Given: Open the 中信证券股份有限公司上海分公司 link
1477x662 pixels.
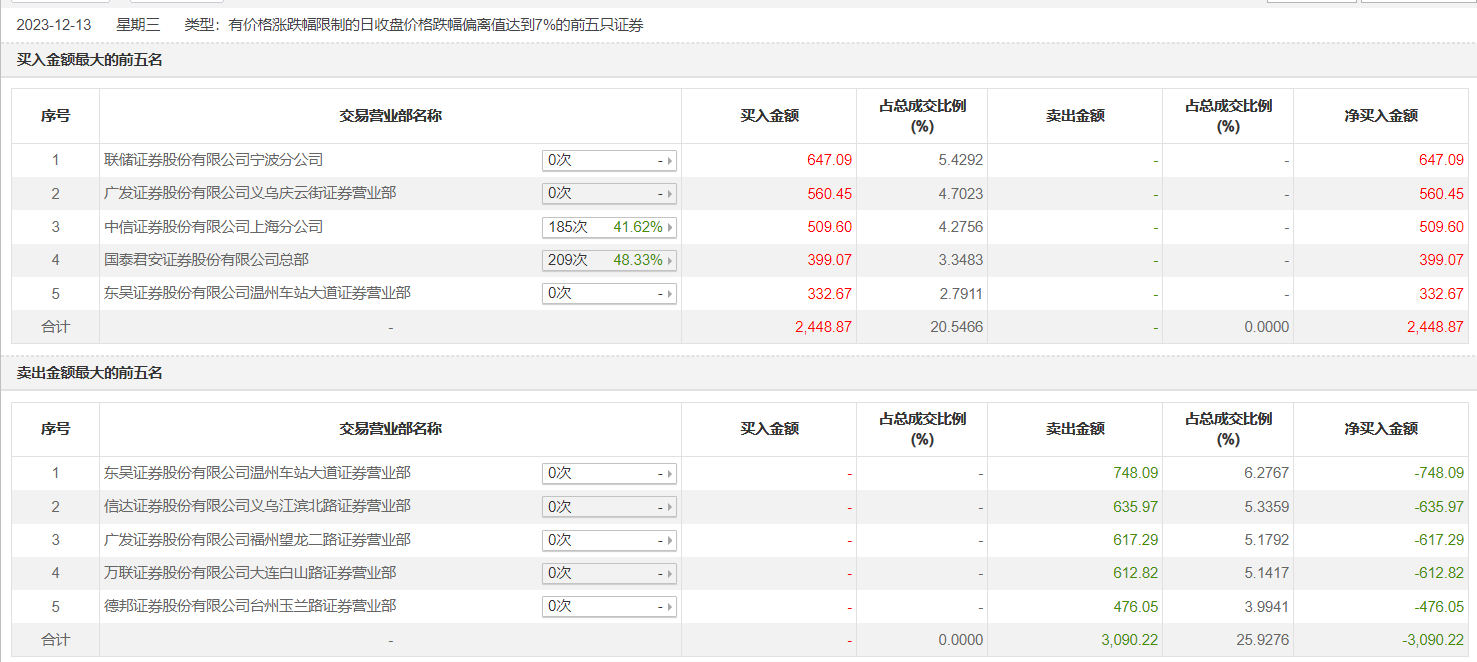Looking at the screenshot, I should (213, 227).
